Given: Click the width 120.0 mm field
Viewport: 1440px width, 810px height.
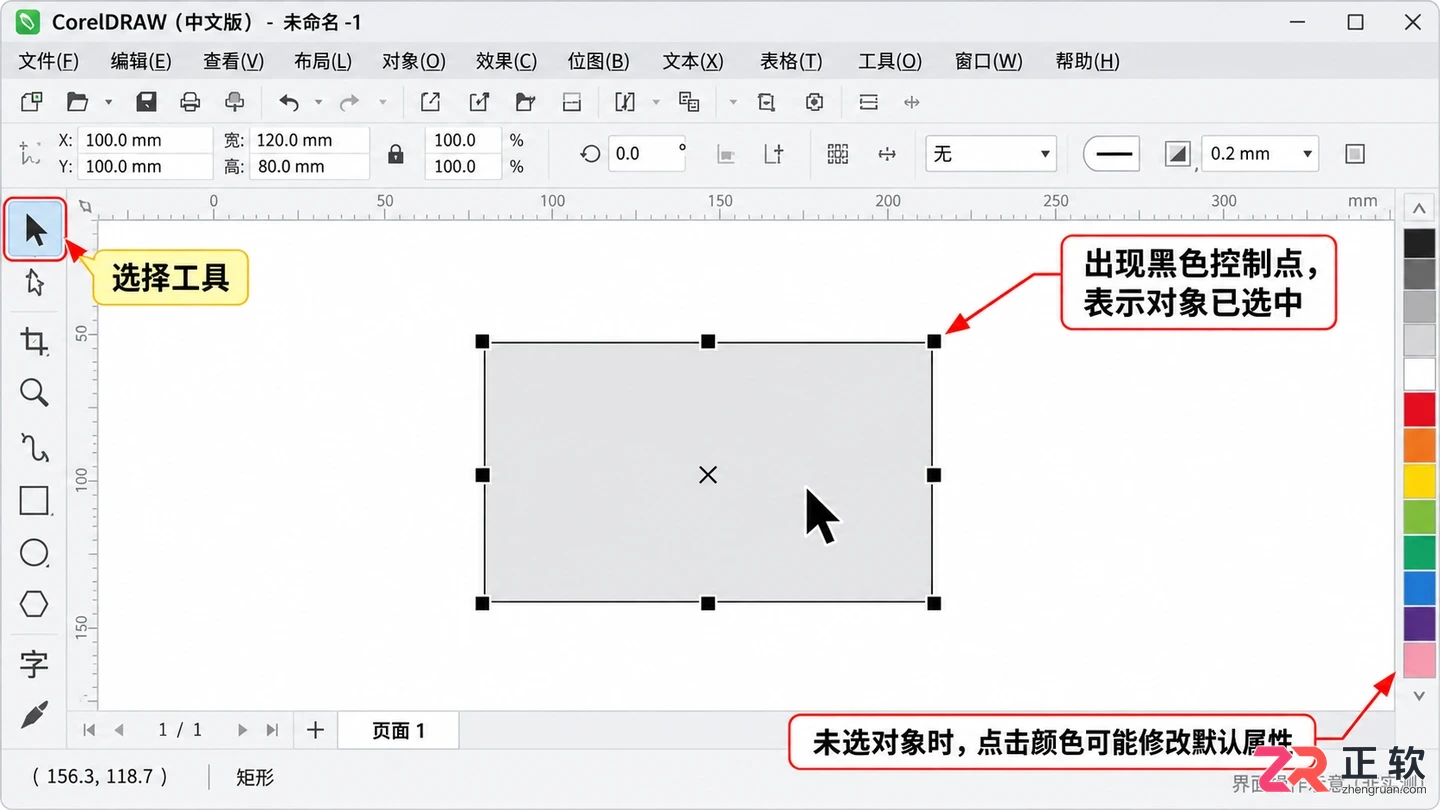Looking at the screenshot, I should (309, 140).
